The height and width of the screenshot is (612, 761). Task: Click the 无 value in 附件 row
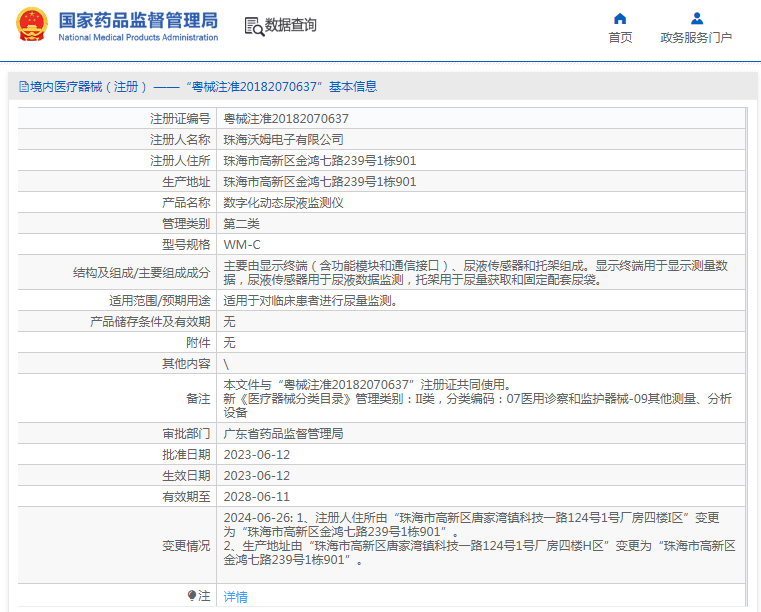229,343
